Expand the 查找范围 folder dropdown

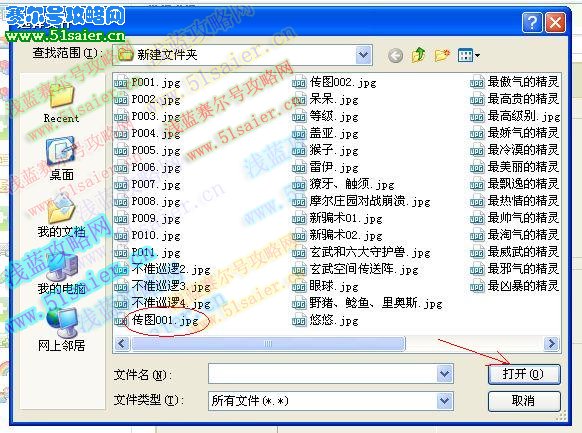point(364,55)
